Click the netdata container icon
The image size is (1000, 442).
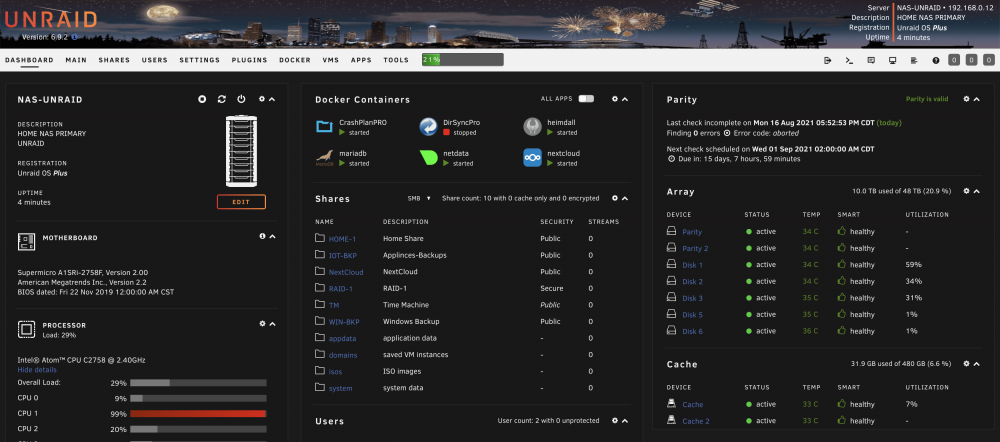428,158
